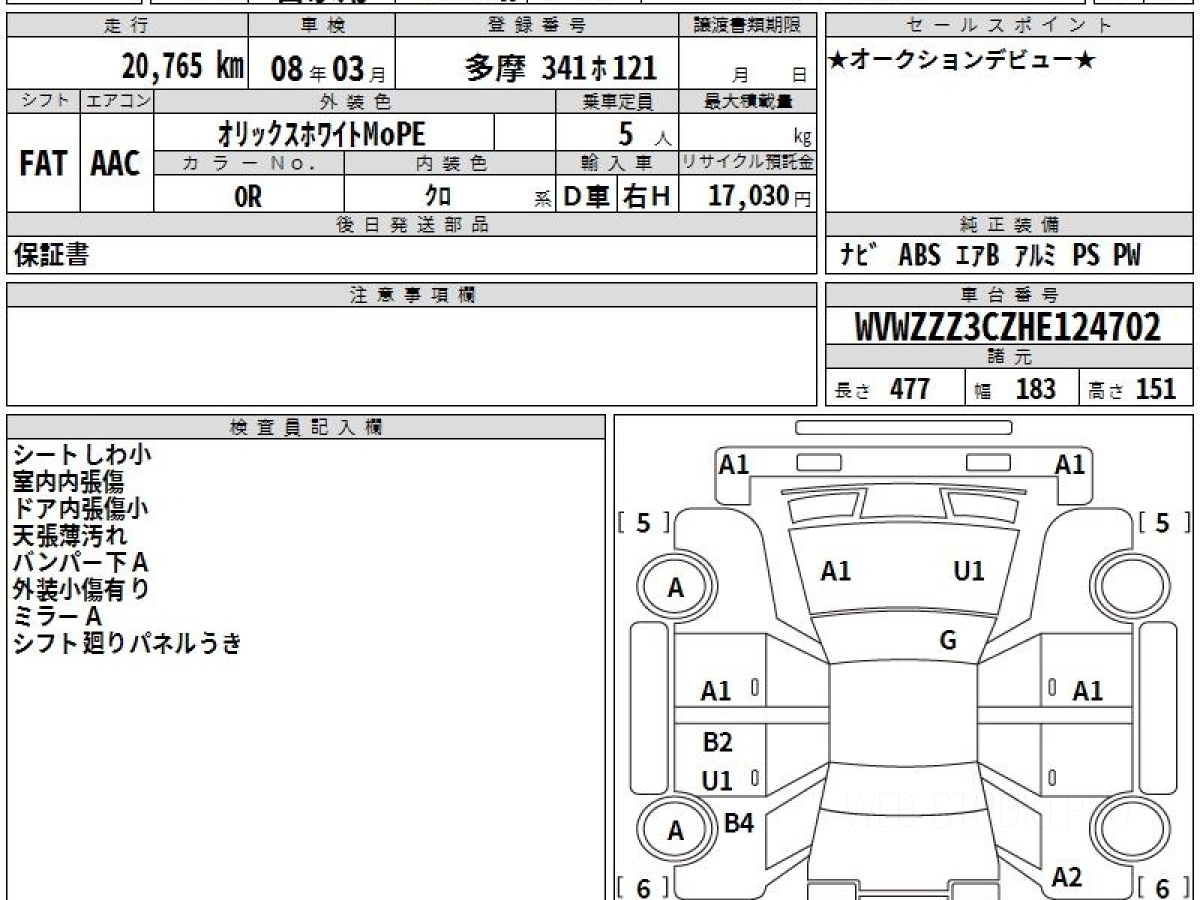The image size is (1200, 900).
Task: Click the 車台番号 header
Action: pos(1009,295)
